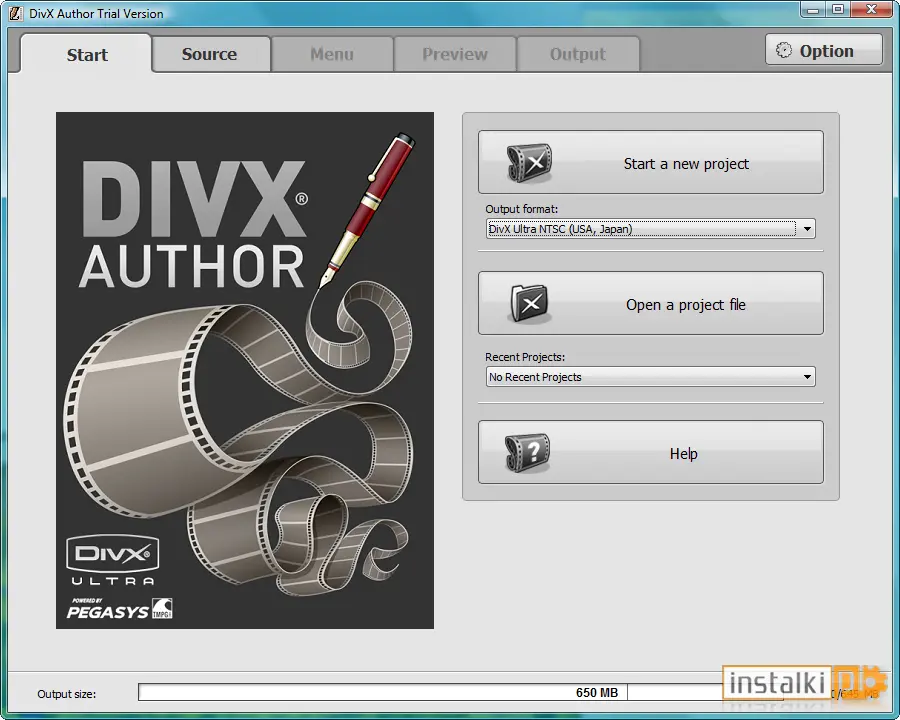The width and height of the screenshot is (900, 720).
Task: Click the DivX Author title bar app icon
Action: point(15,13)
